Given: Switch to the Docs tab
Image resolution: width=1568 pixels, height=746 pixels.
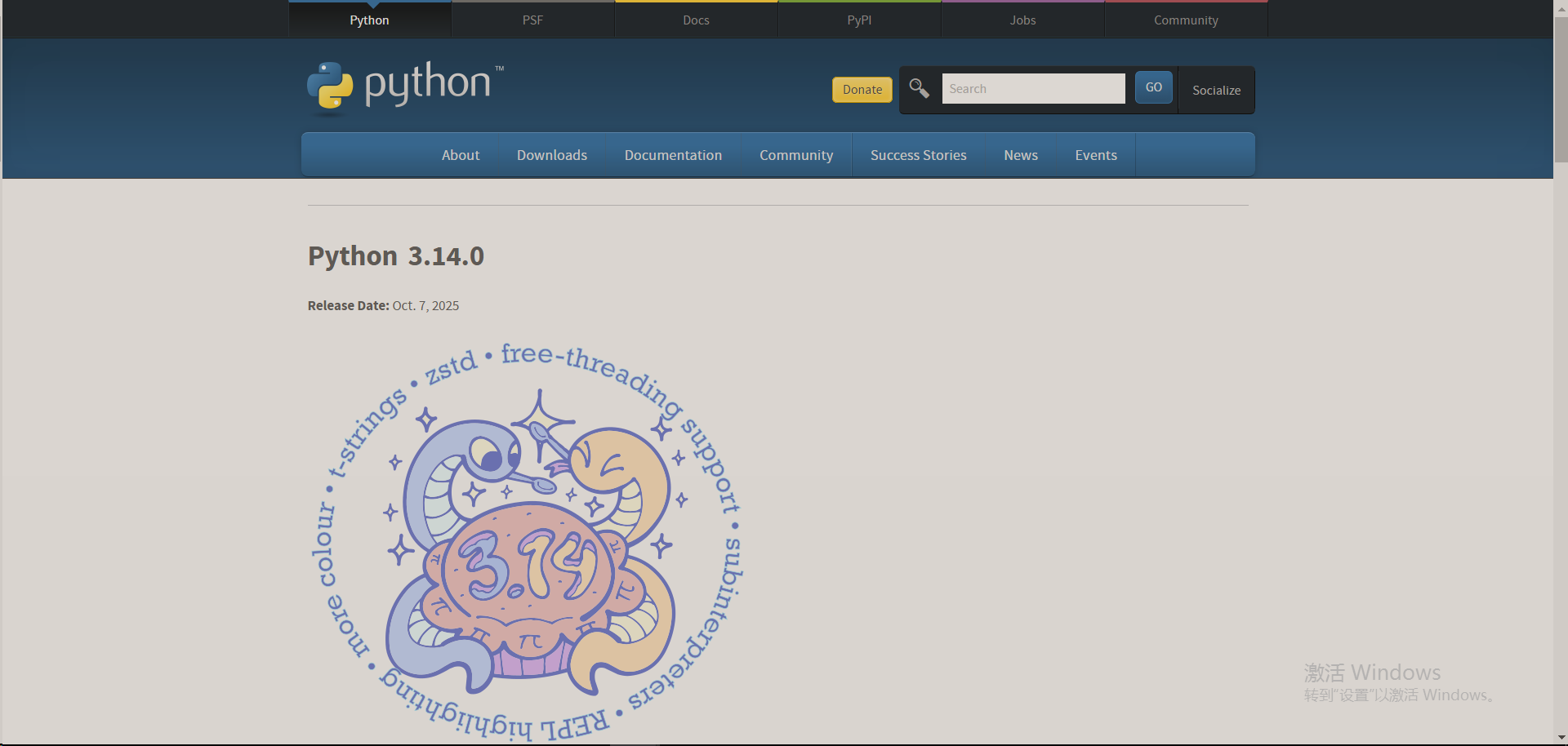Looking at the screenshot, I should coord(695,20).
